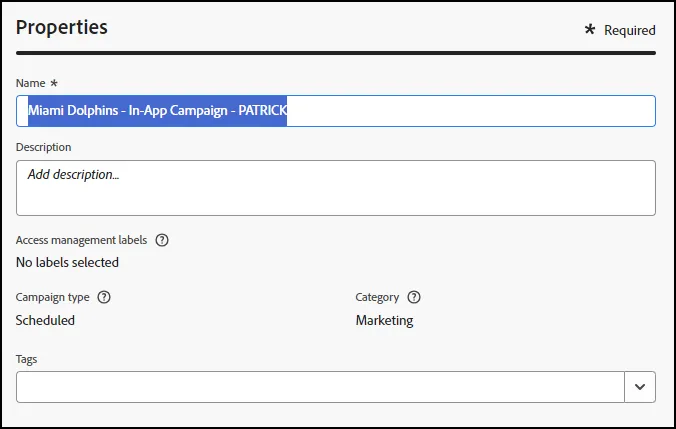The height and width of the screenshot is (429, 676).
Task: Focus the Add description text area
Action: (336, 188)
